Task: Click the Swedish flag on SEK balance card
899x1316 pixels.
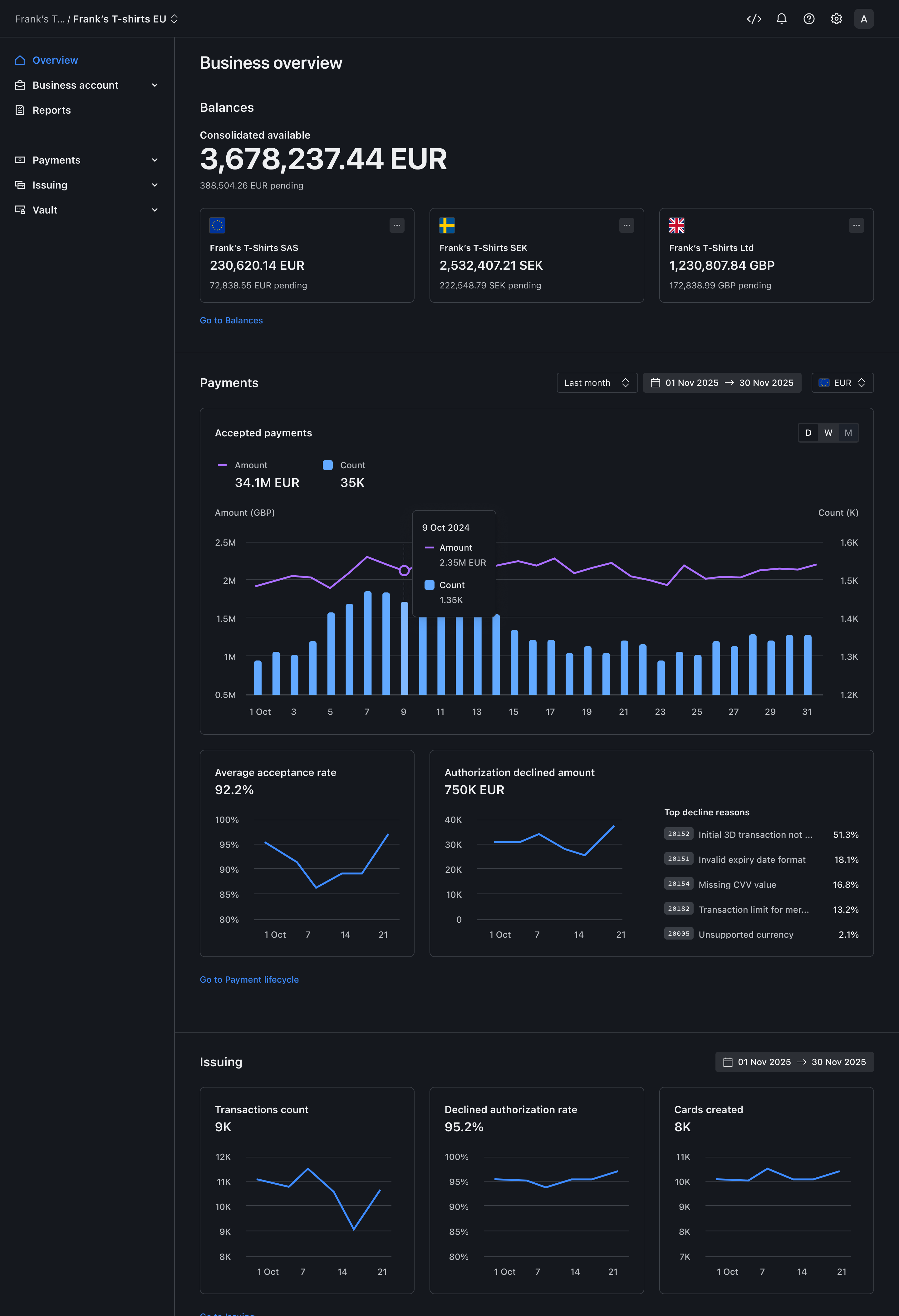Action: click(447, 225)
